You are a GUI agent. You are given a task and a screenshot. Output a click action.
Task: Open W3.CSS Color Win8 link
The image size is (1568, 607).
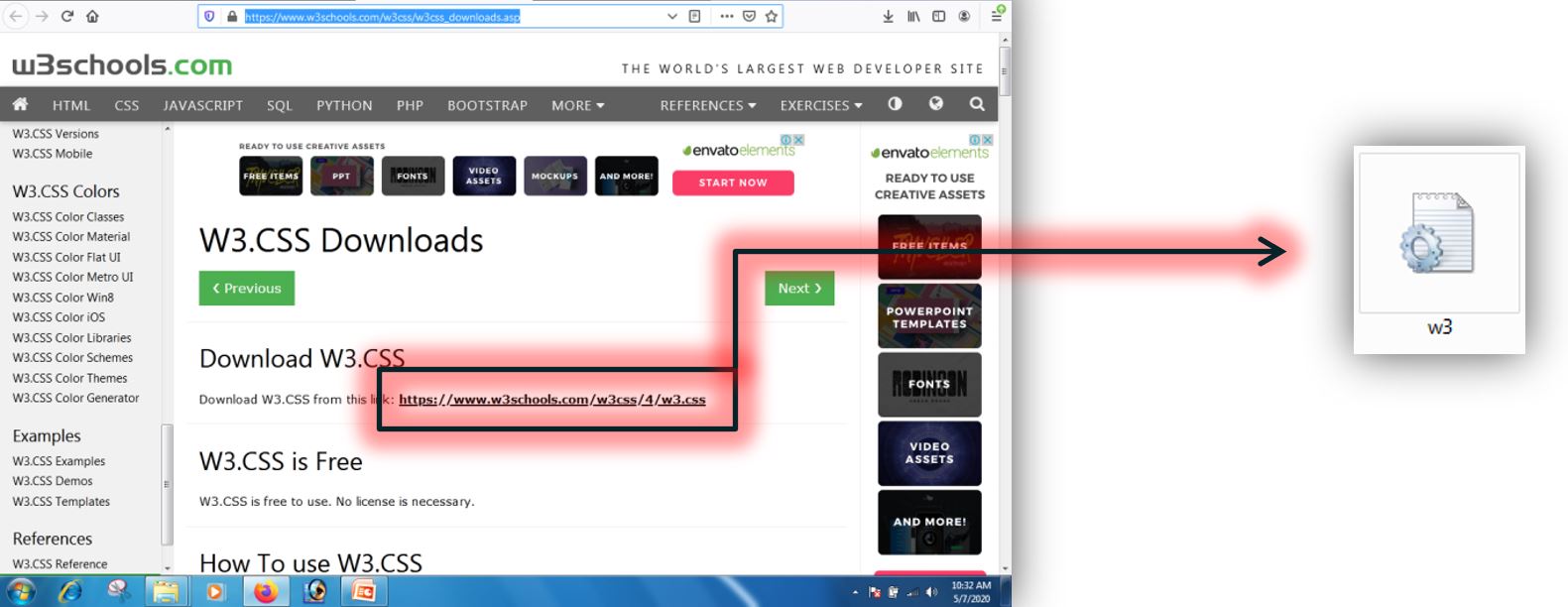[63, 298]
